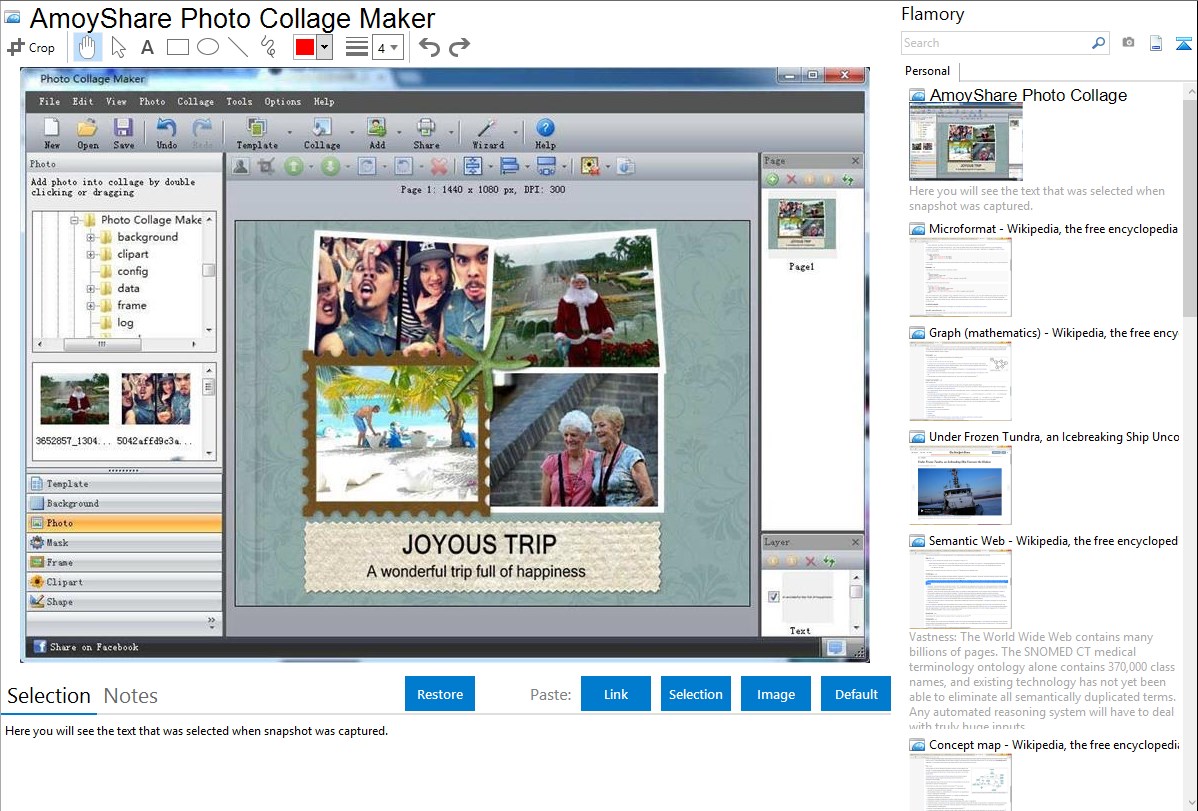Click the blue Help question icon
The width and height of the screenshot is (1198, 811).
pyautogui.click(x=545, y=133)
